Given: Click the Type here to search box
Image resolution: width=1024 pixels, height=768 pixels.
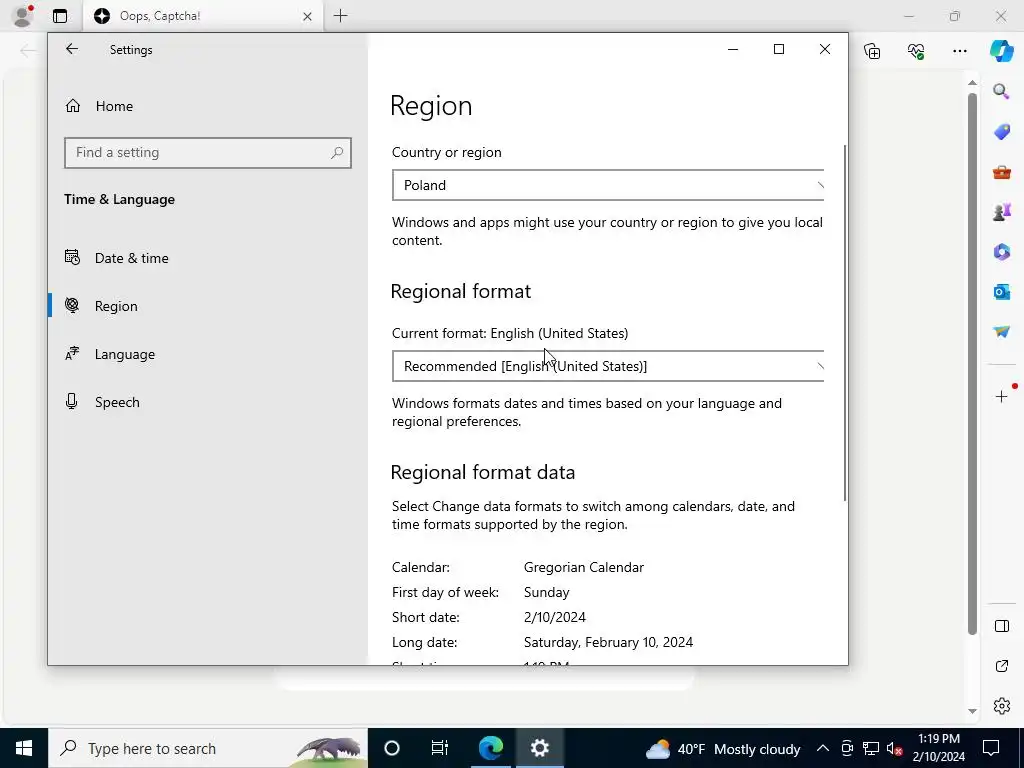Looking at the screenshot, I should point(208,748).
